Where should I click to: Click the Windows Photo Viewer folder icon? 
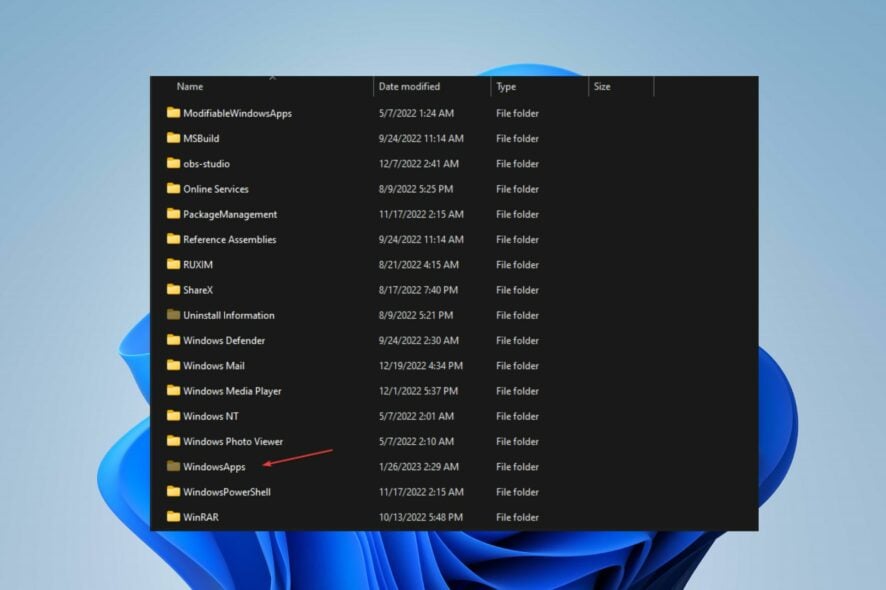tap(173, 441)
